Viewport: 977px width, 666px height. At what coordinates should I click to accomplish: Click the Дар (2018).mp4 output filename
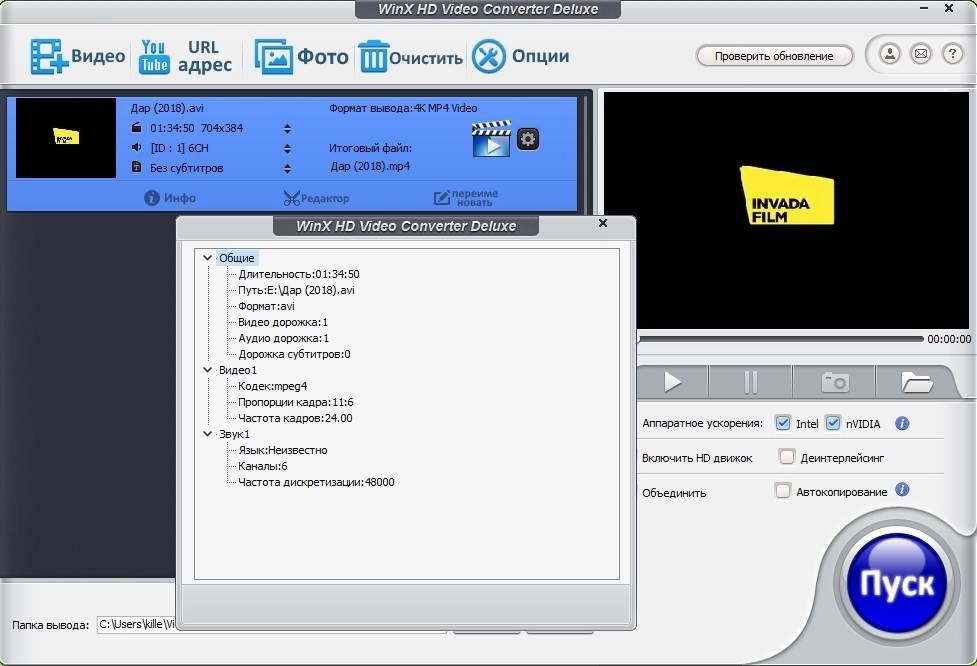370,166
